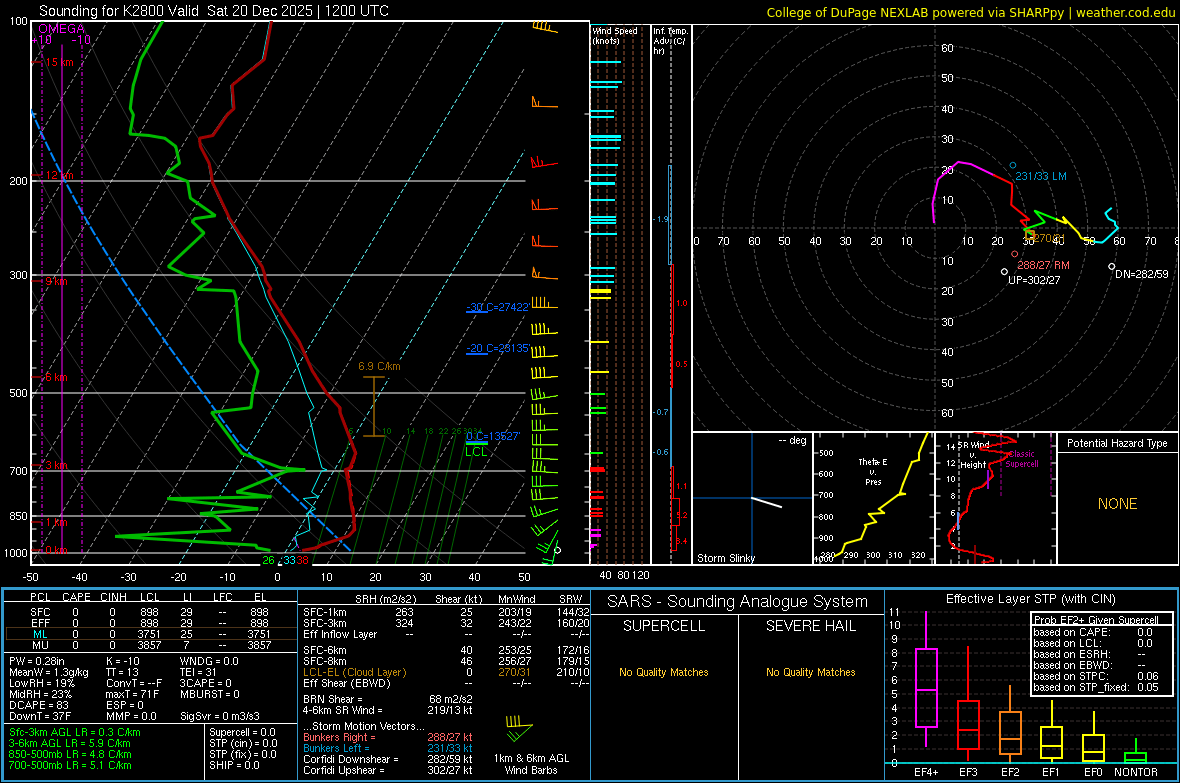Viewport: 1180px width, 783px height.
Task: Click the Eff Inflow Layer row label
Action: (x=340, y=635)
